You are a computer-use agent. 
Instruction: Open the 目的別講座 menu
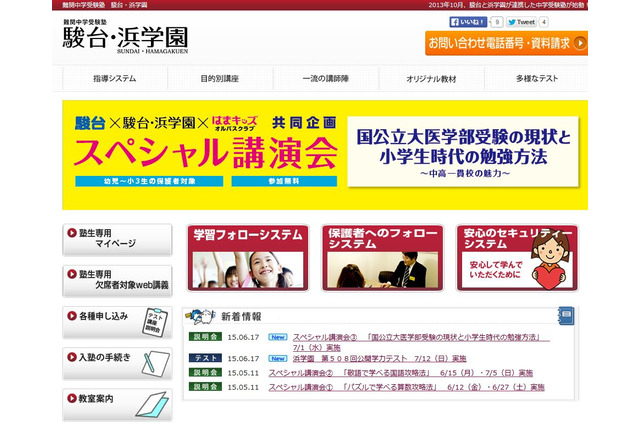coord(220,78)
